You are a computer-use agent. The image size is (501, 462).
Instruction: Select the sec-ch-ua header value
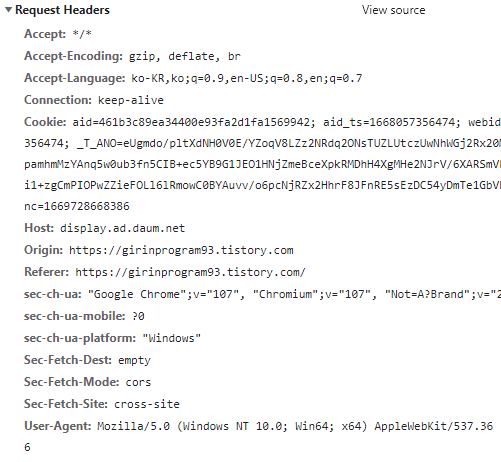(x=294, y=294)
